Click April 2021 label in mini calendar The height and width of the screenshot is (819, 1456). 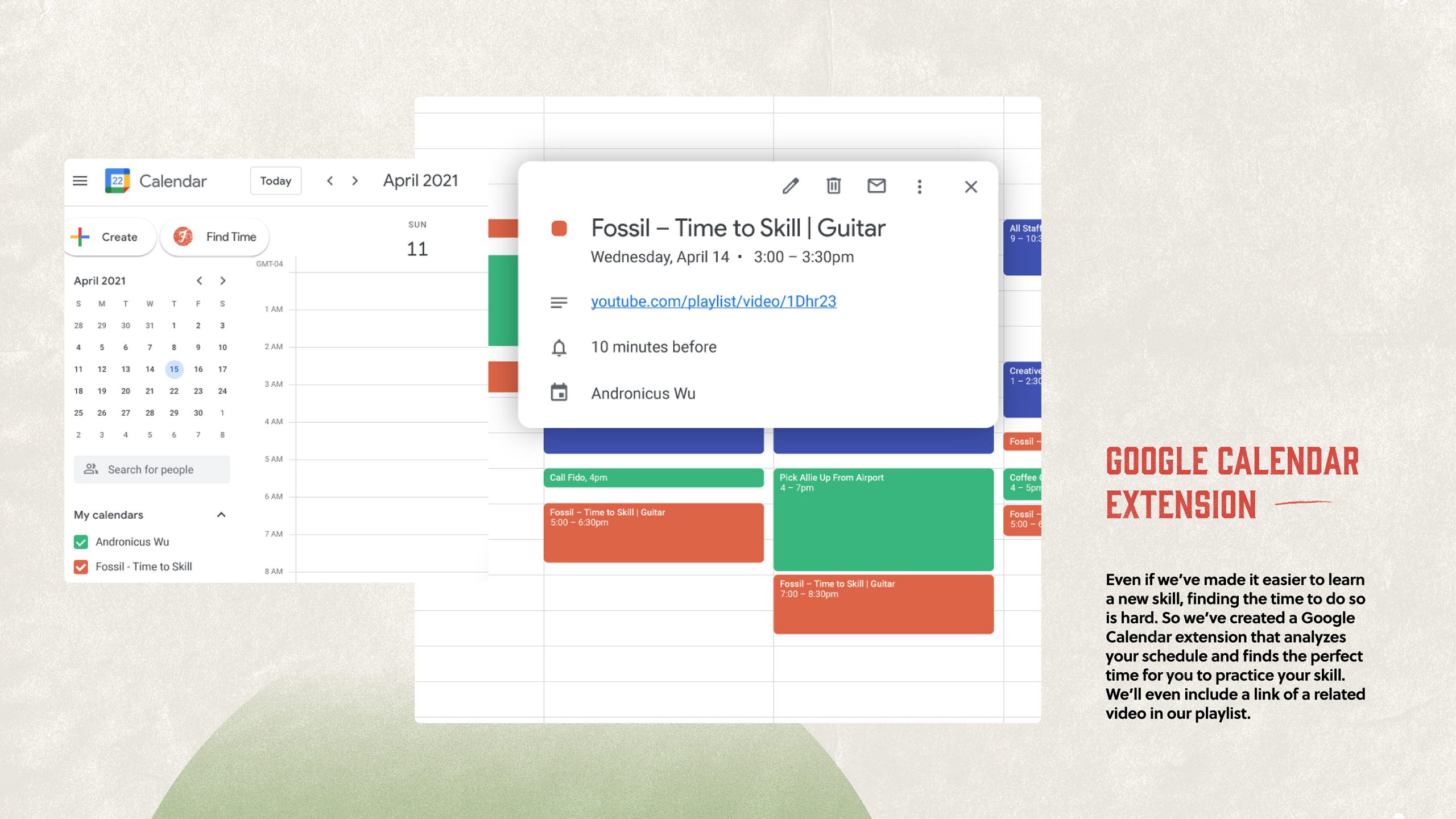(100, 280)
